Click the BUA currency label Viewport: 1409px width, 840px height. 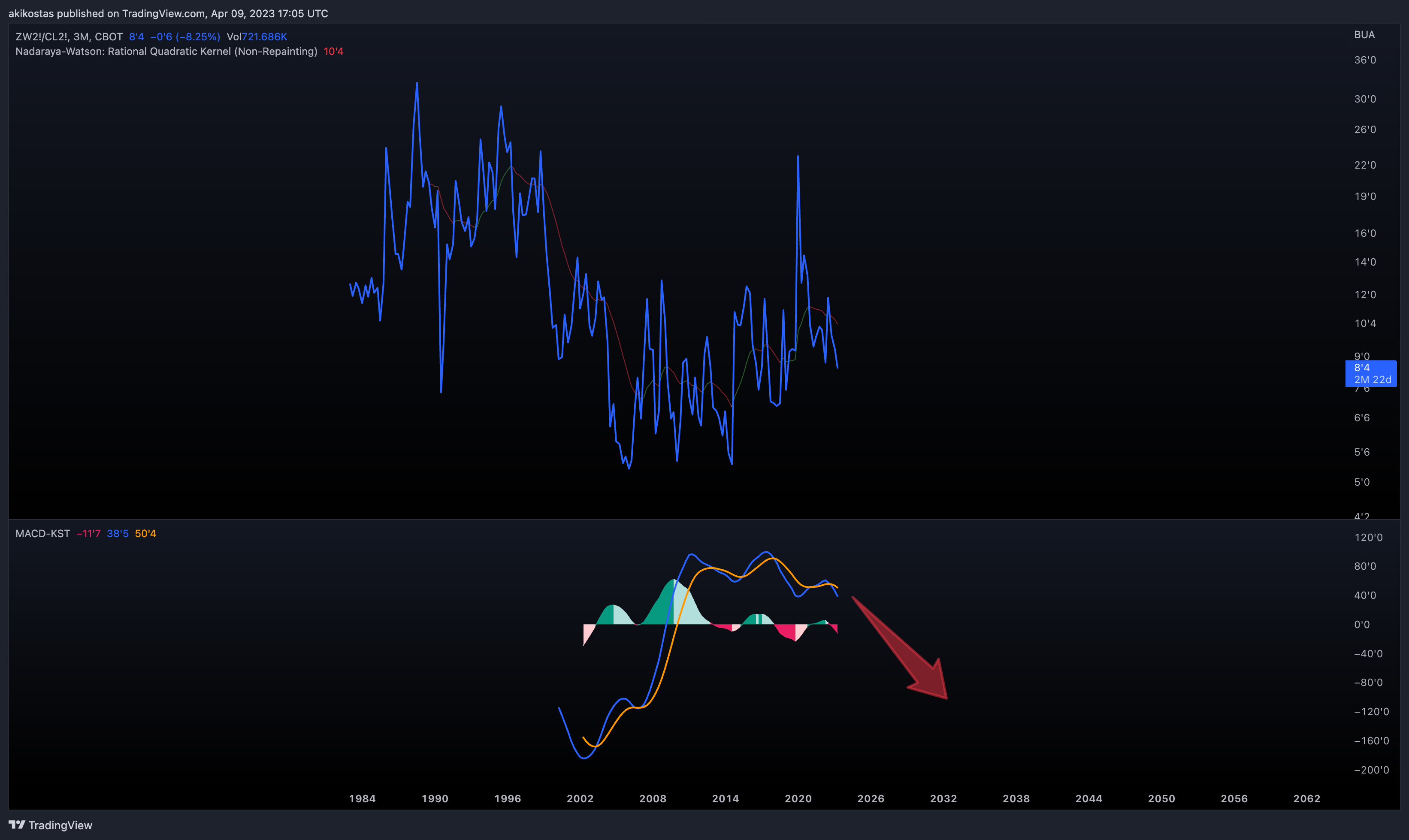coord(1364,34)
